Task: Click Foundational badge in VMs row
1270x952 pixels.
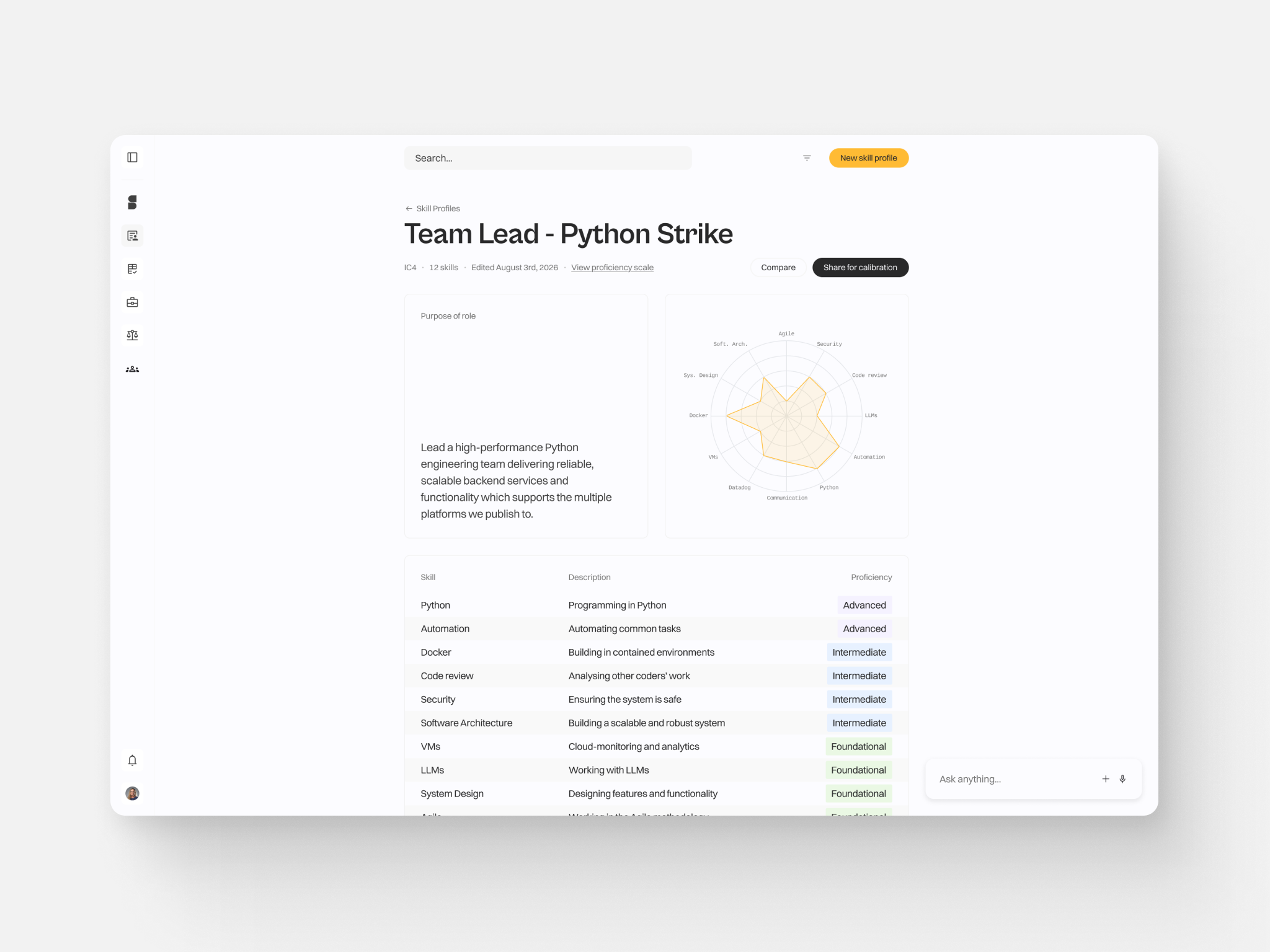Action: (x=858, y=747)
